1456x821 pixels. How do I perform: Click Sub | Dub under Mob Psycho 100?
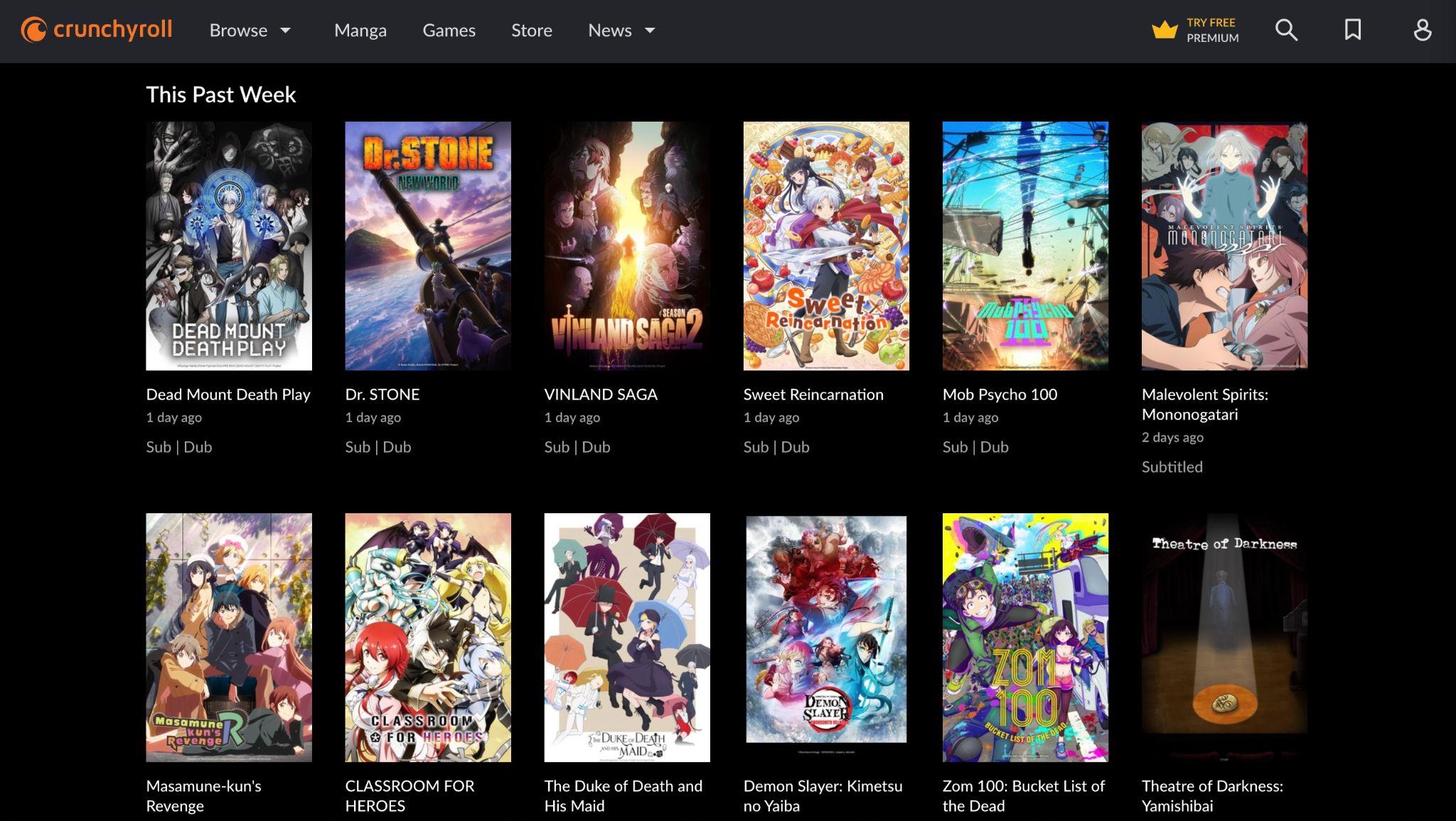(975, 447)
